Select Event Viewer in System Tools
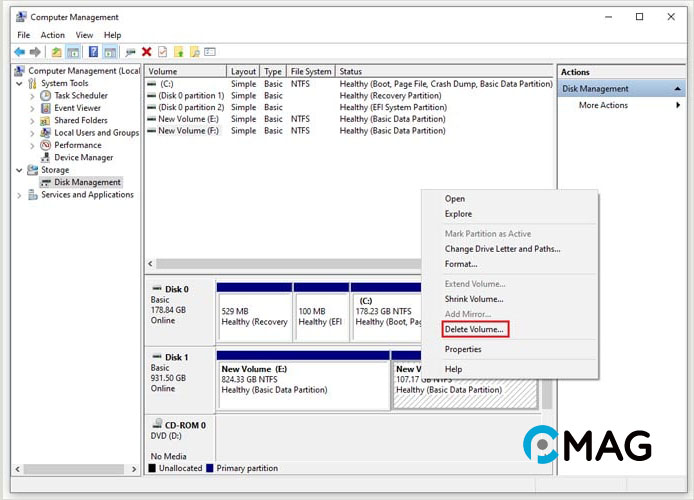694x500 pixels. [x=77, y=108]
